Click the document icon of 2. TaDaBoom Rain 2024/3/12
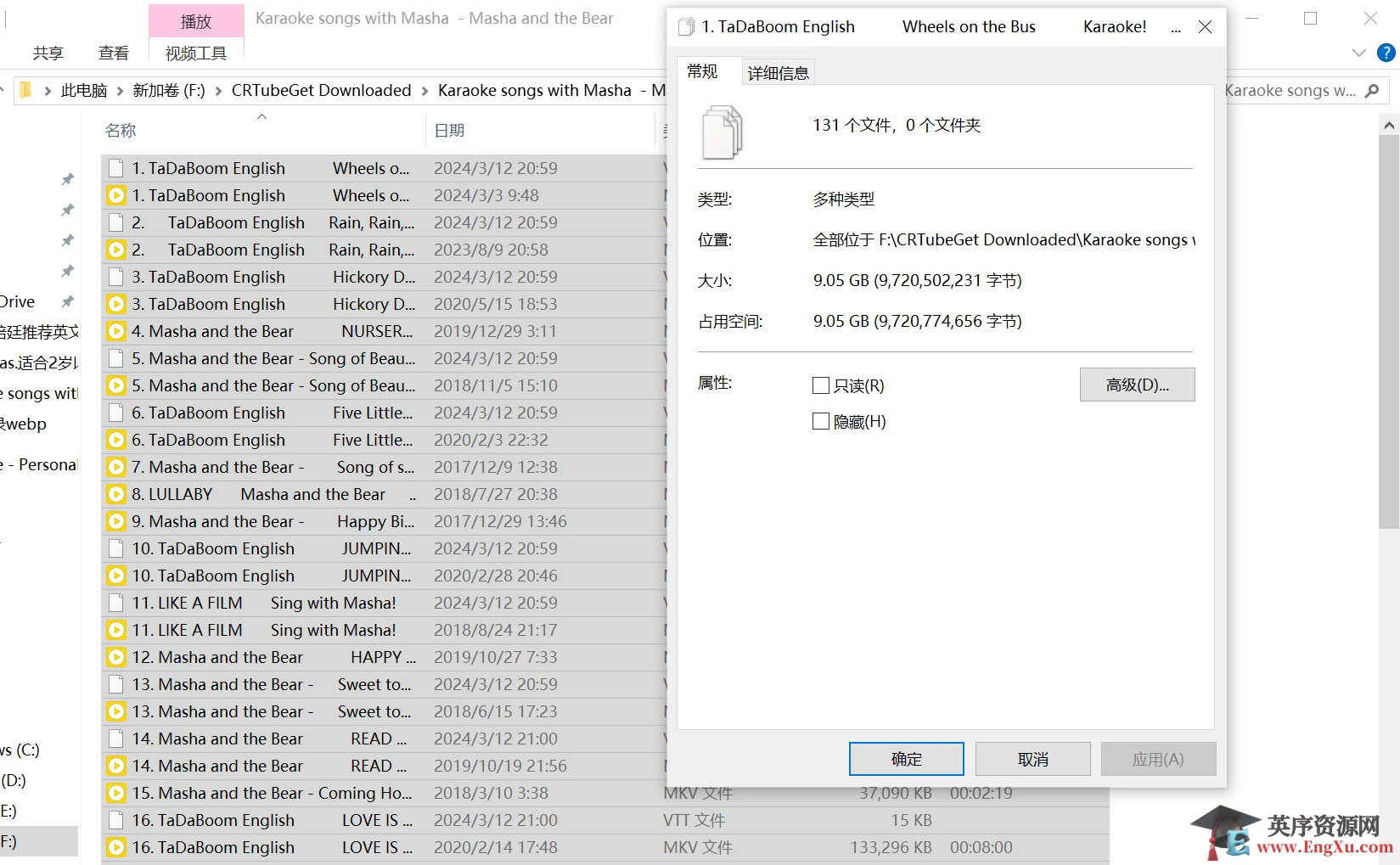This screenshot has height=865, width=1400. pyautogui.click(x=116, y=222)
